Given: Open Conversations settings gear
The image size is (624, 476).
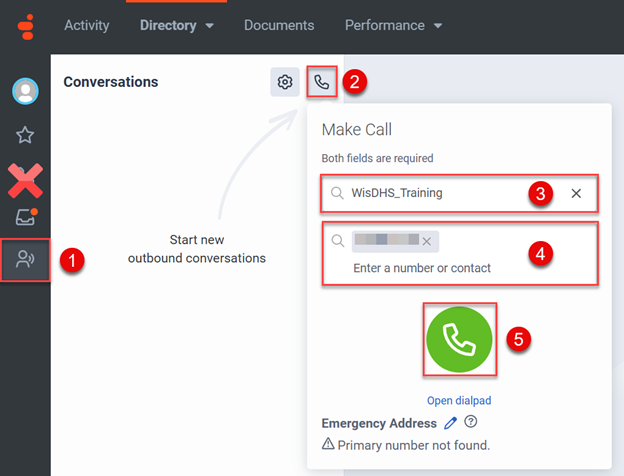Looking at the screenshot, I should (x=285, y=82).
